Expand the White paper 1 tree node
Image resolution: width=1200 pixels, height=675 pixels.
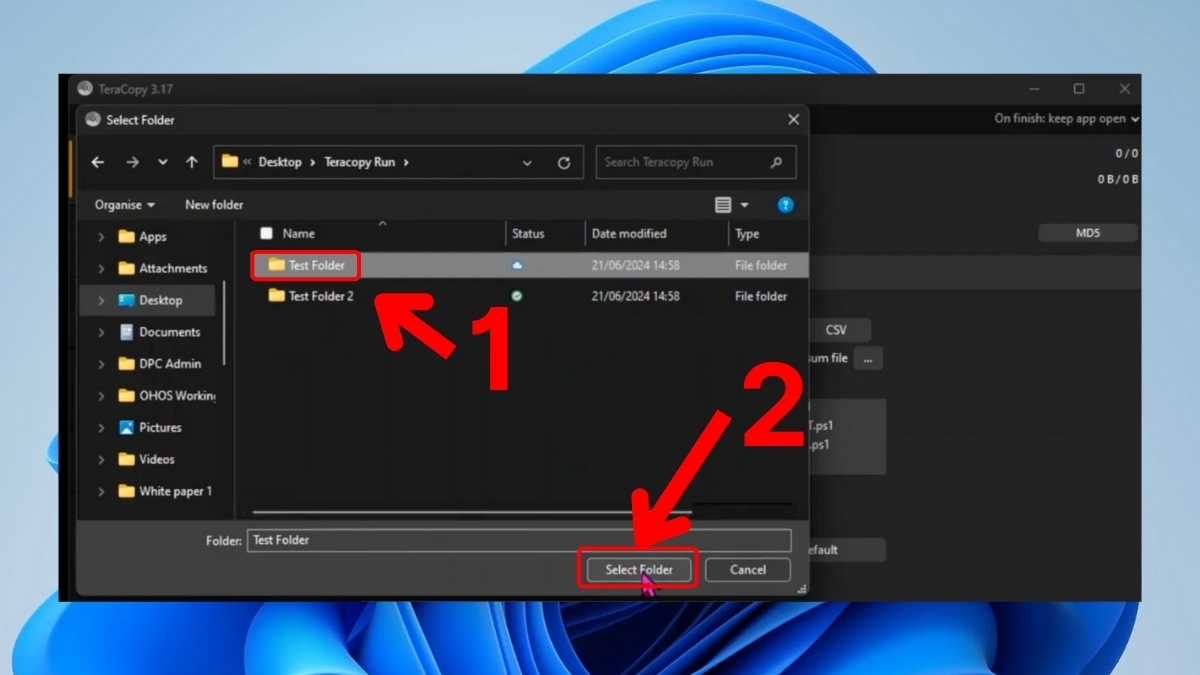[x=101, y=492]
